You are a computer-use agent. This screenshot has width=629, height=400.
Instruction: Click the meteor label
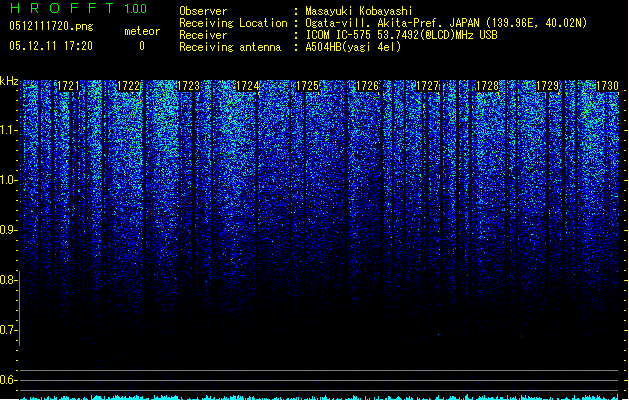click(142, 31)
